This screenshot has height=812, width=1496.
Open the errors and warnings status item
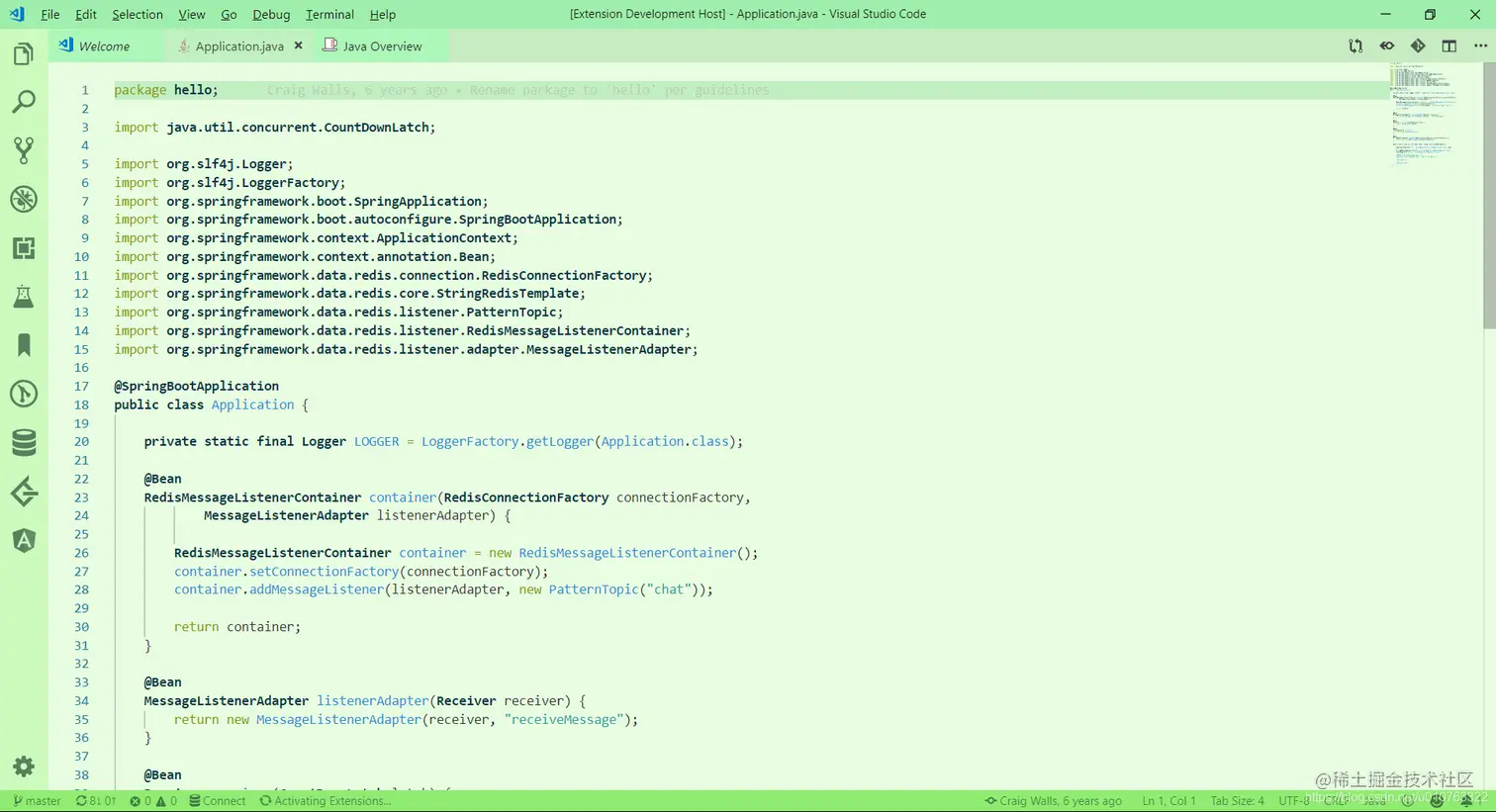153,801
